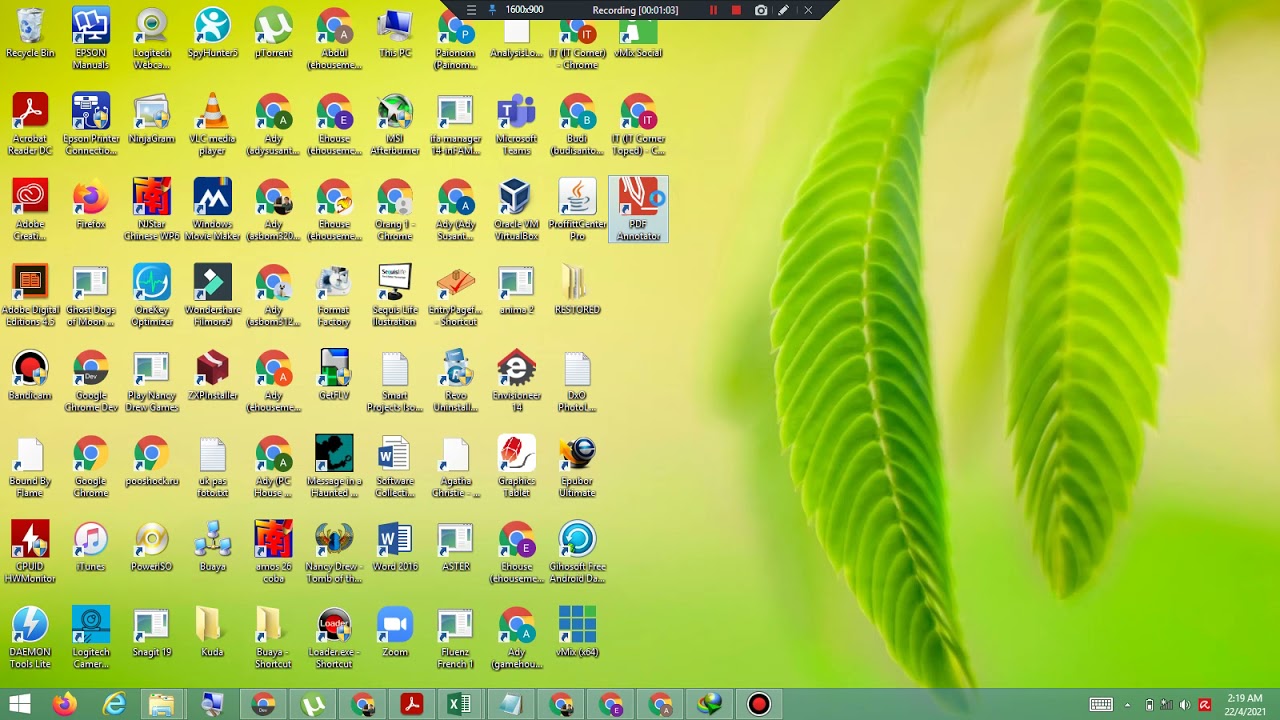Image resolution: width=1280 pixels, height=720 pixels.
Task: Select the uk pas foto.txt file
Action: click(212, 467)
